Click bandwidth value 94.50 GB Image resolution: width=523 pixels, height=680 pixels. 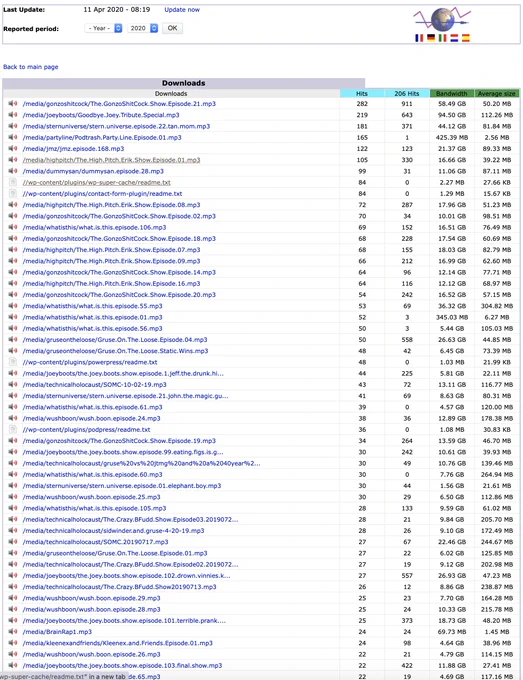(452, 115)
